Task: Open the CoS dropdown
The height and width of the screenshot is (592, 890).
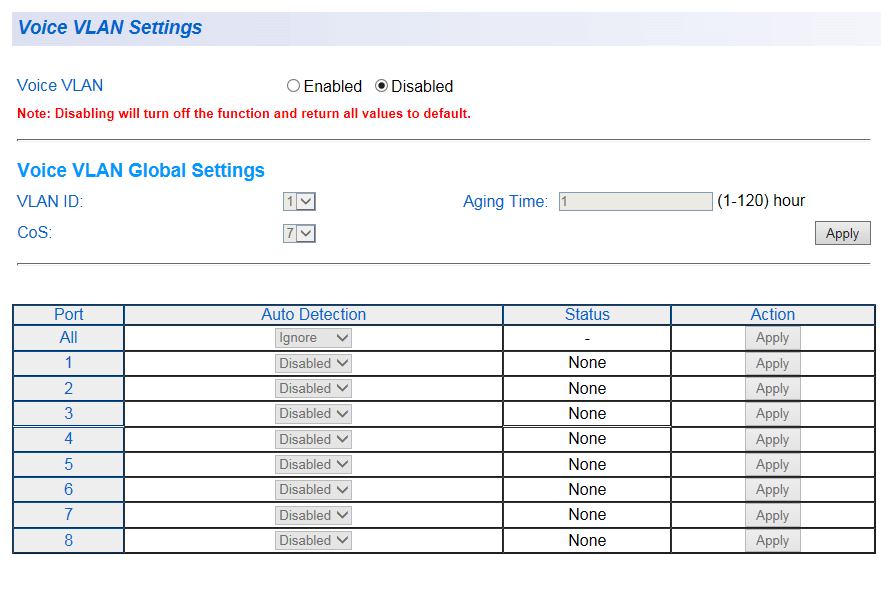Action: [299, 233]
